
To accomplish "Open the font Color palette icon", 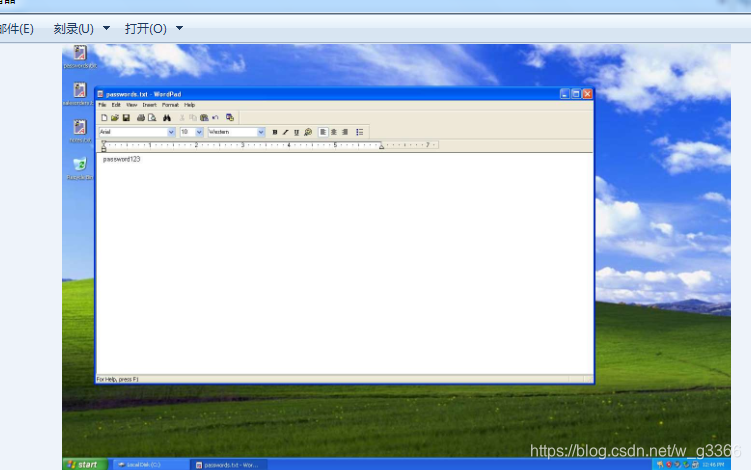I will pos(308,132).
